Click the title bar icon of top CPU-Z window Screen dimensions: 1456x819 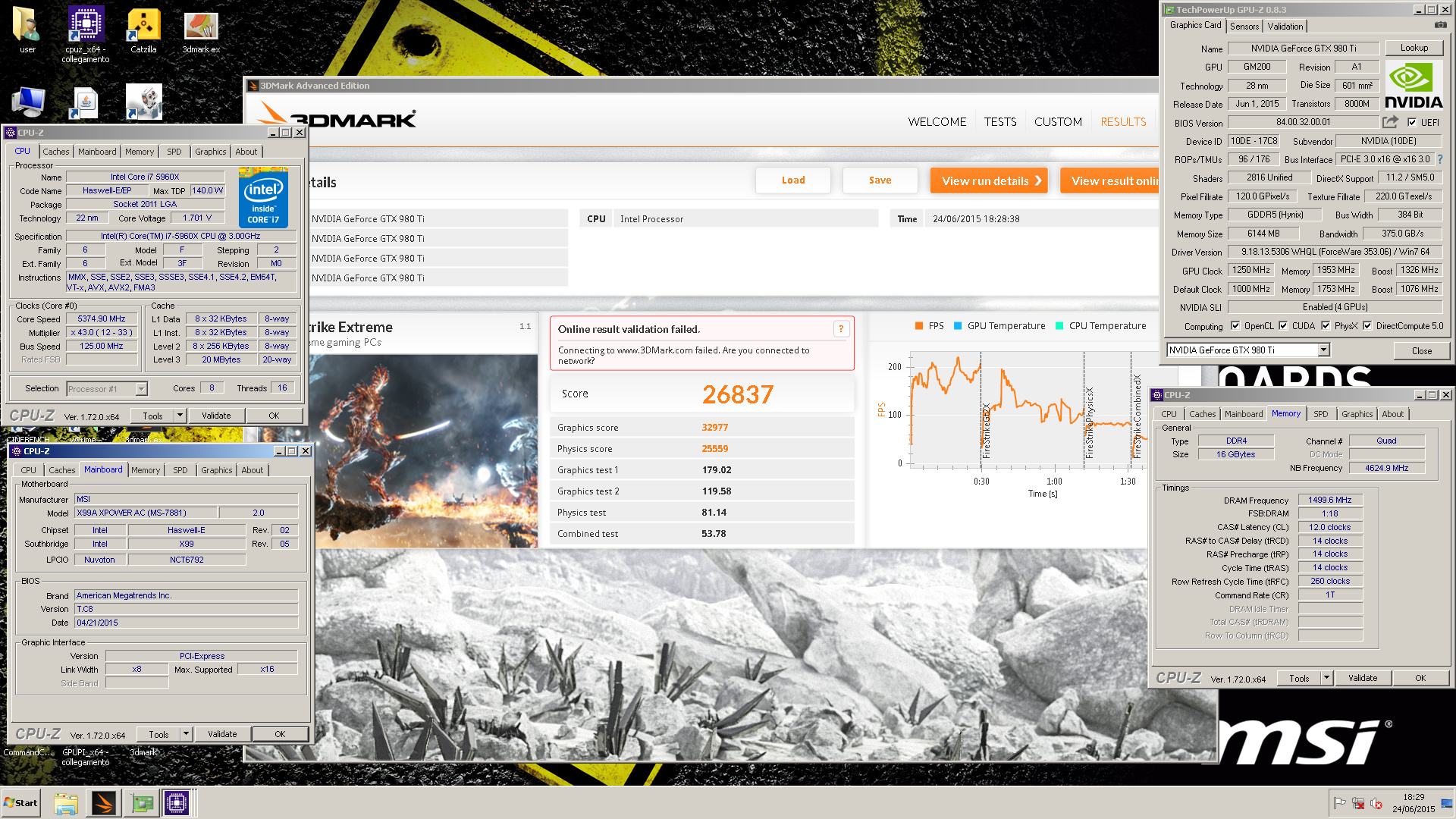[11, 133]
